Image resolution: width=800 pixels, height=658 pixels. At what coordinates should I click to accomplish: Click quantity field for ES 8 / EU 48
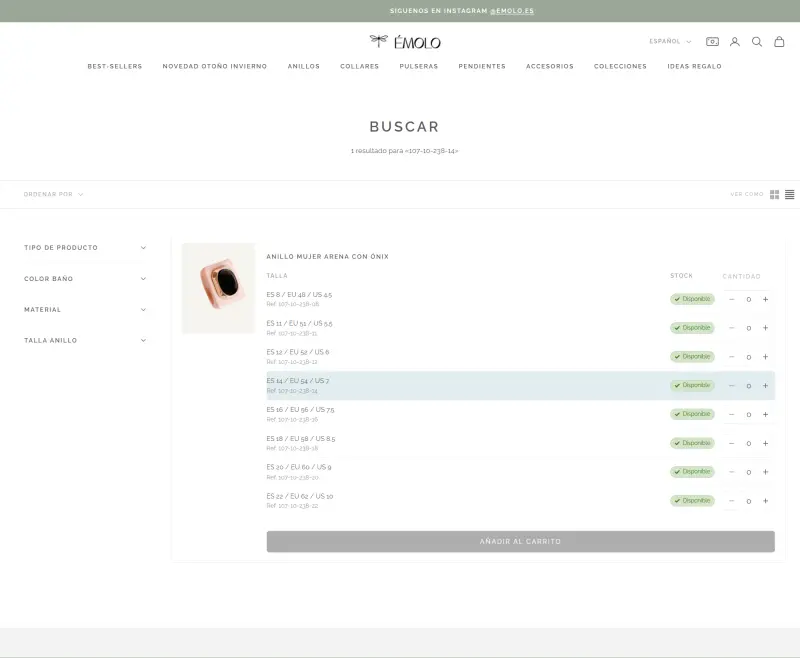tap(748, 299)
